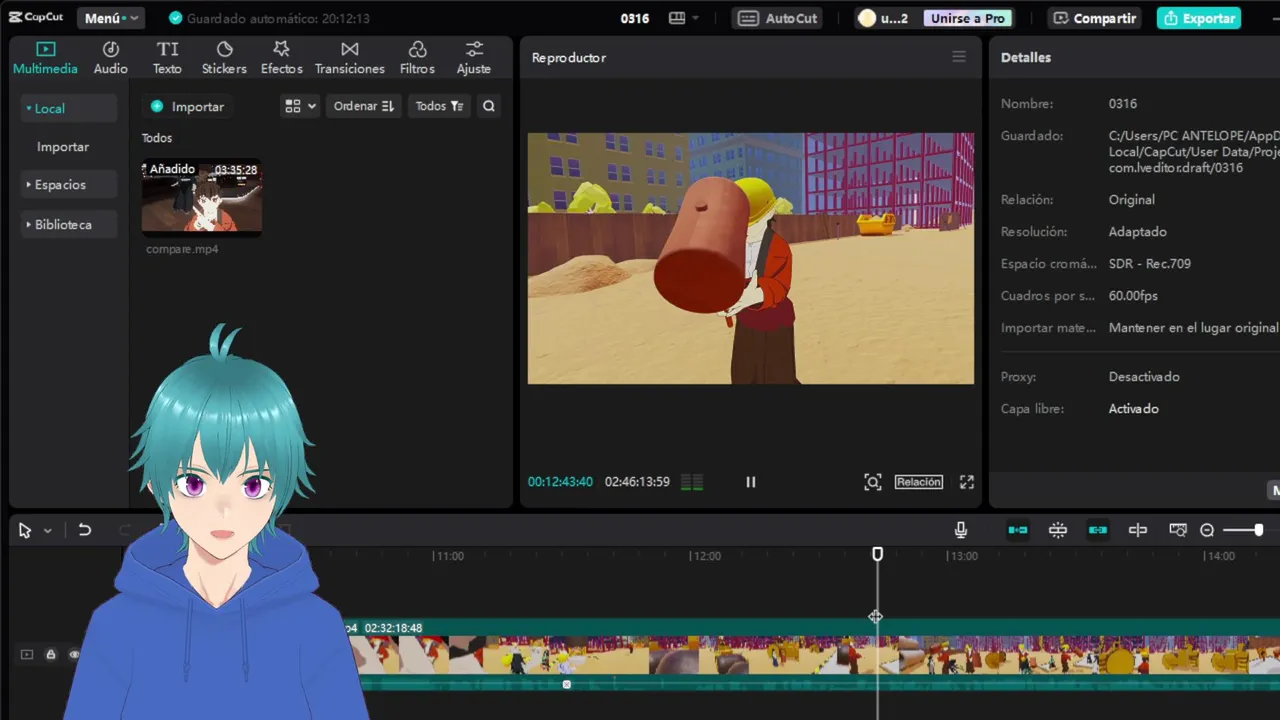Viewport: 1280px width, 720px height.
Task: Open the Ordenar sort dropdown
Action: (x=364, y=106)
